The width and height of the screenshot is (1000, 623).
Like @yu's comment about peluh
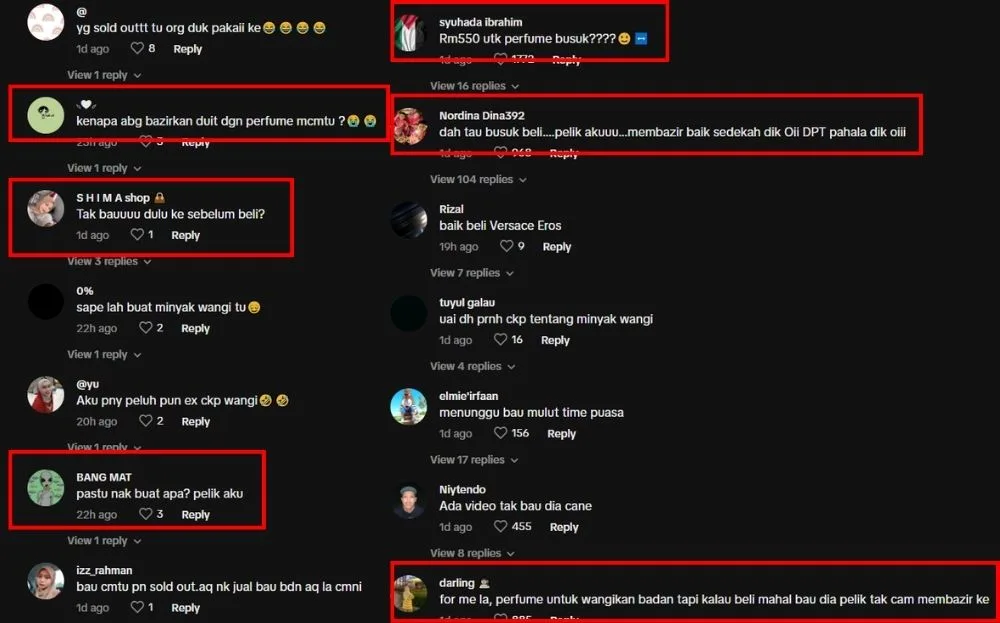146,421
